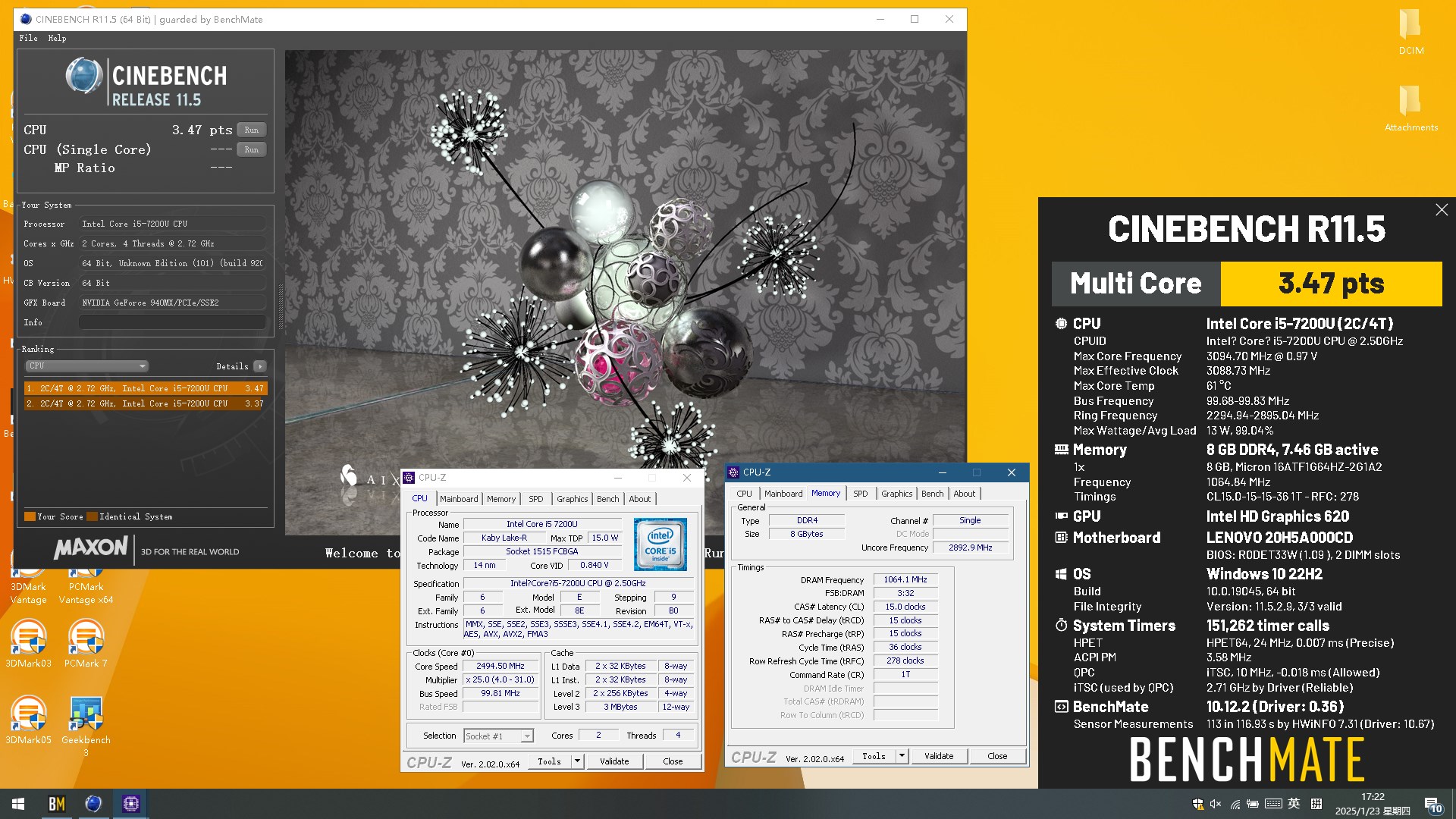Open the notification center icon
Image resolution: width=1456 pixels, height=819 pixels.
(x=1433, y=805)
